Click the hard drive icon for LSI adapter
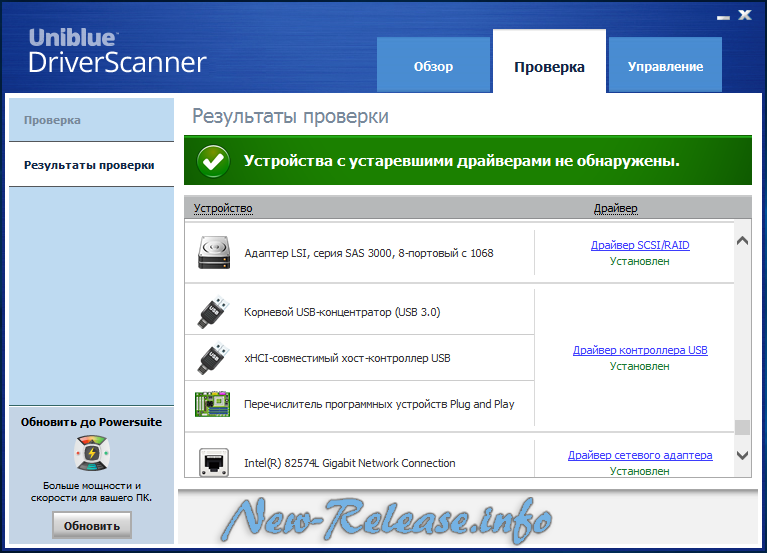 214,253
